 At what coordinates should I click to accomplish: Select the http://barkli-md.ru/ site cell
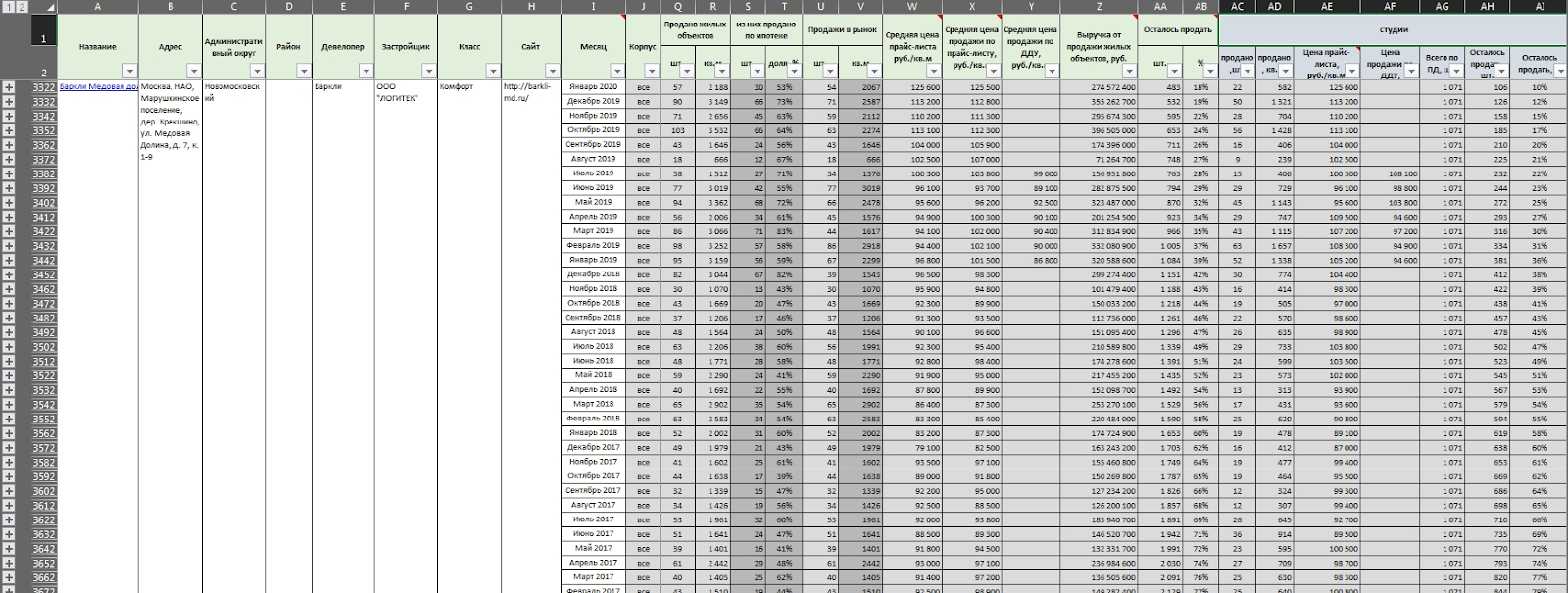531,93
